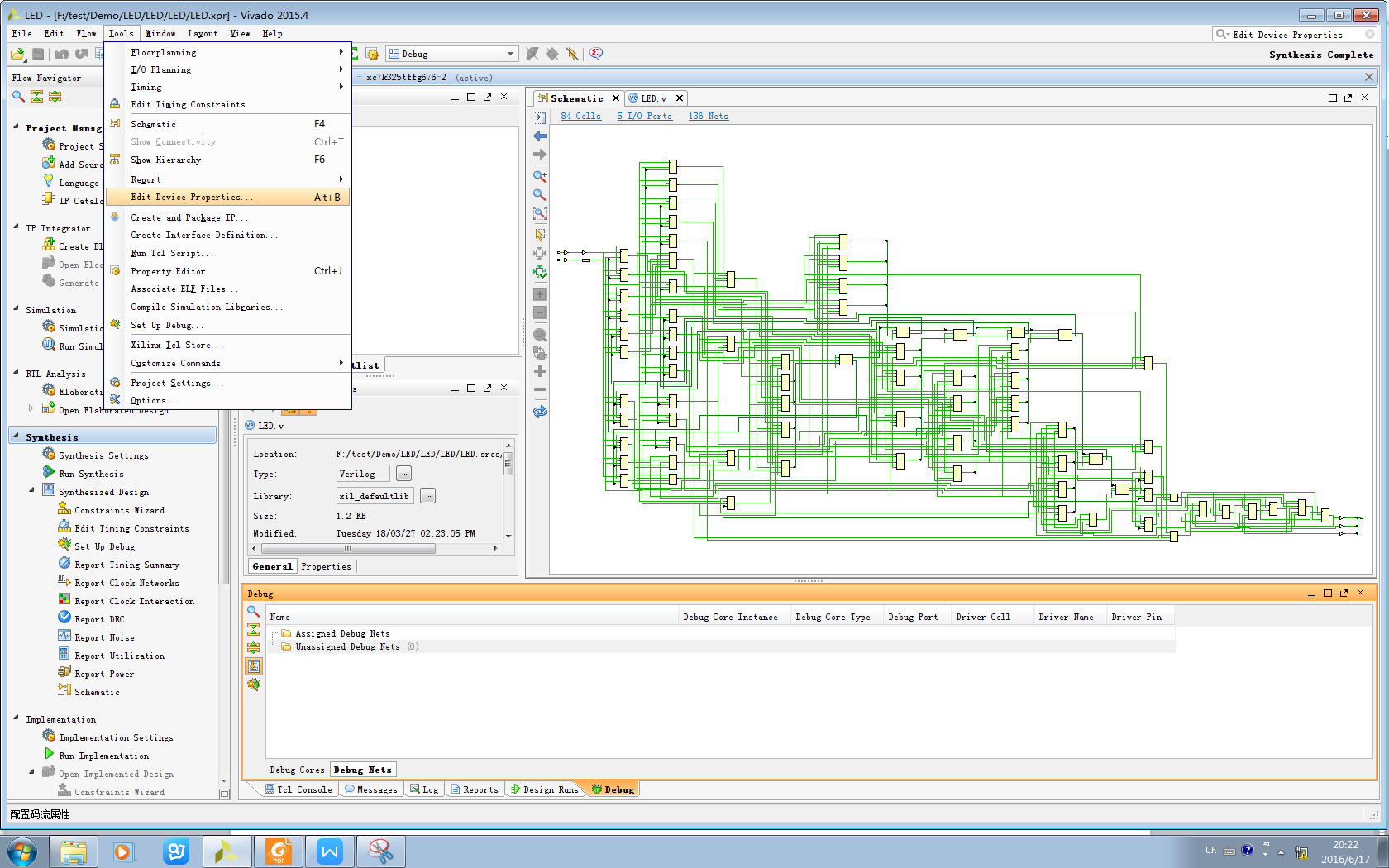Screen dimensions: 1389x868
Task: Collapse Synthesized Design tree node
Action: pos(32,490)
